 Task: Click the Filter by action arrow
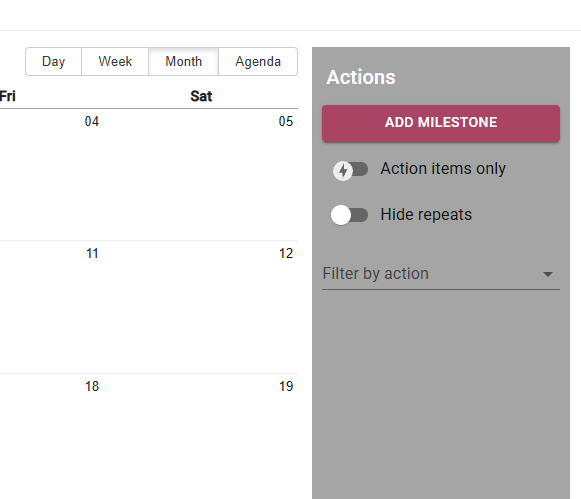click(x=548, y=274)
